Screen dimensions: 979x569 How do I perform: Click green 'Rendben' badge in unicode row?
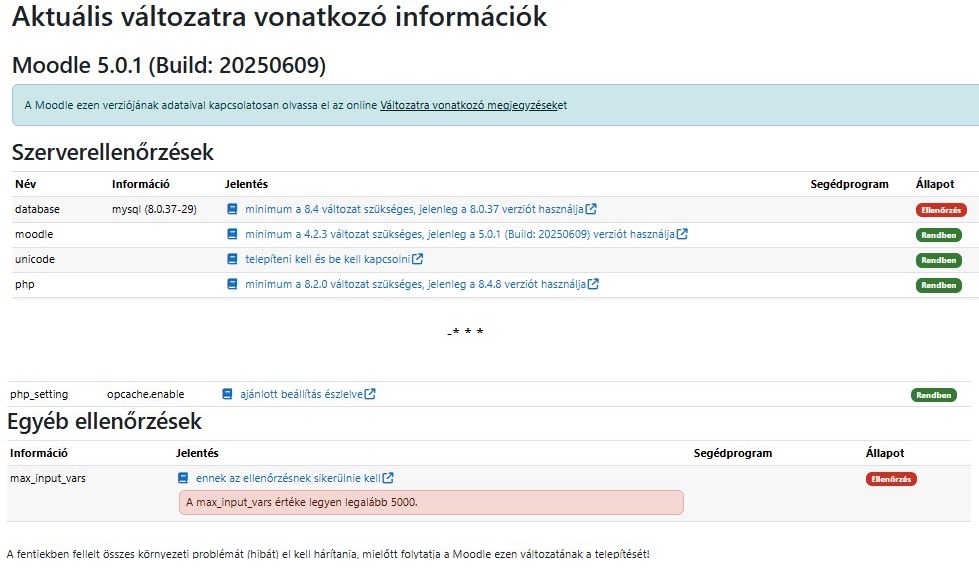938,260
